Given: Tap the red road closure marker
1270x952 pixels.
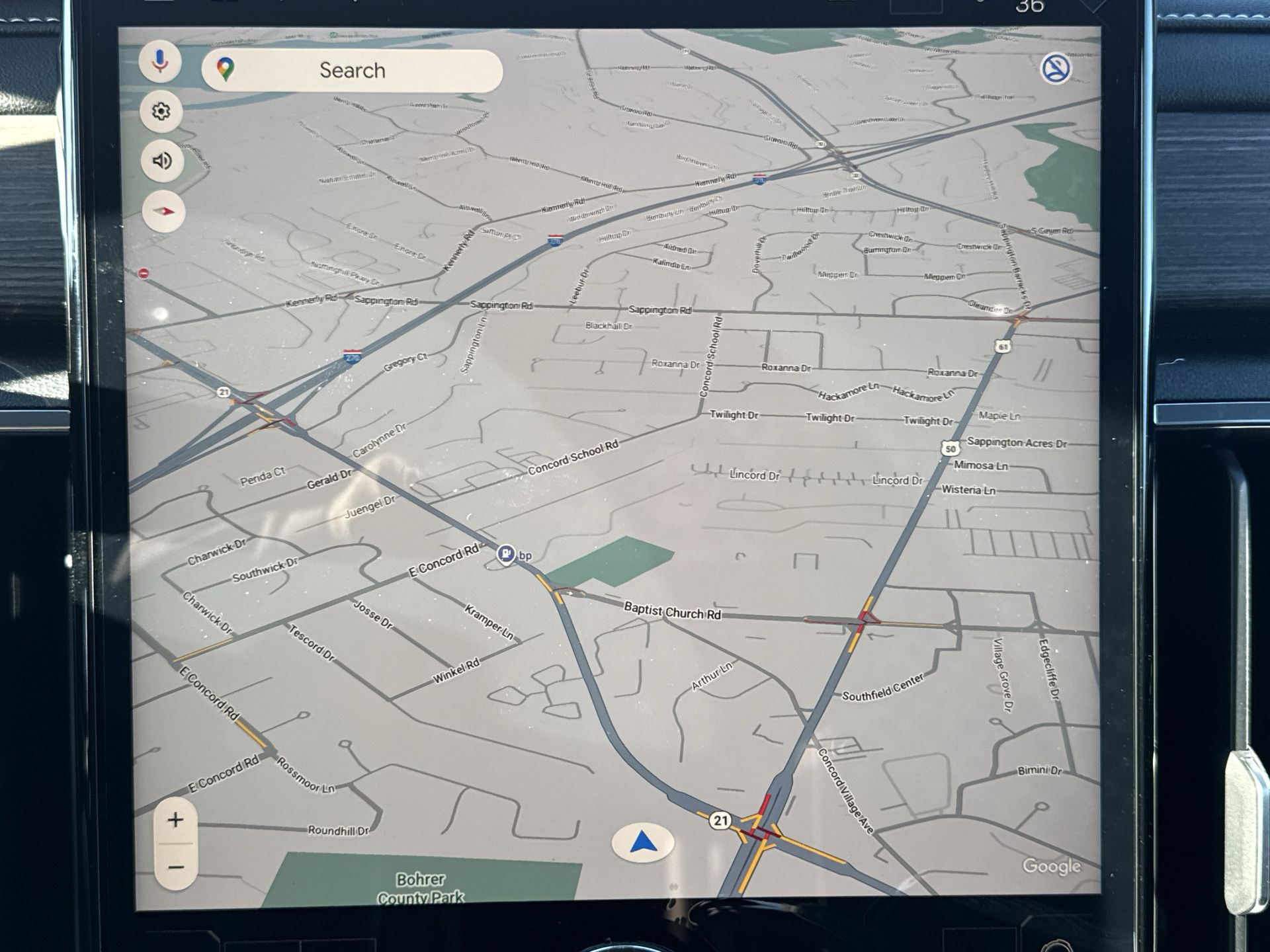Looking at the screenshot, I should (x=144, y=273).
